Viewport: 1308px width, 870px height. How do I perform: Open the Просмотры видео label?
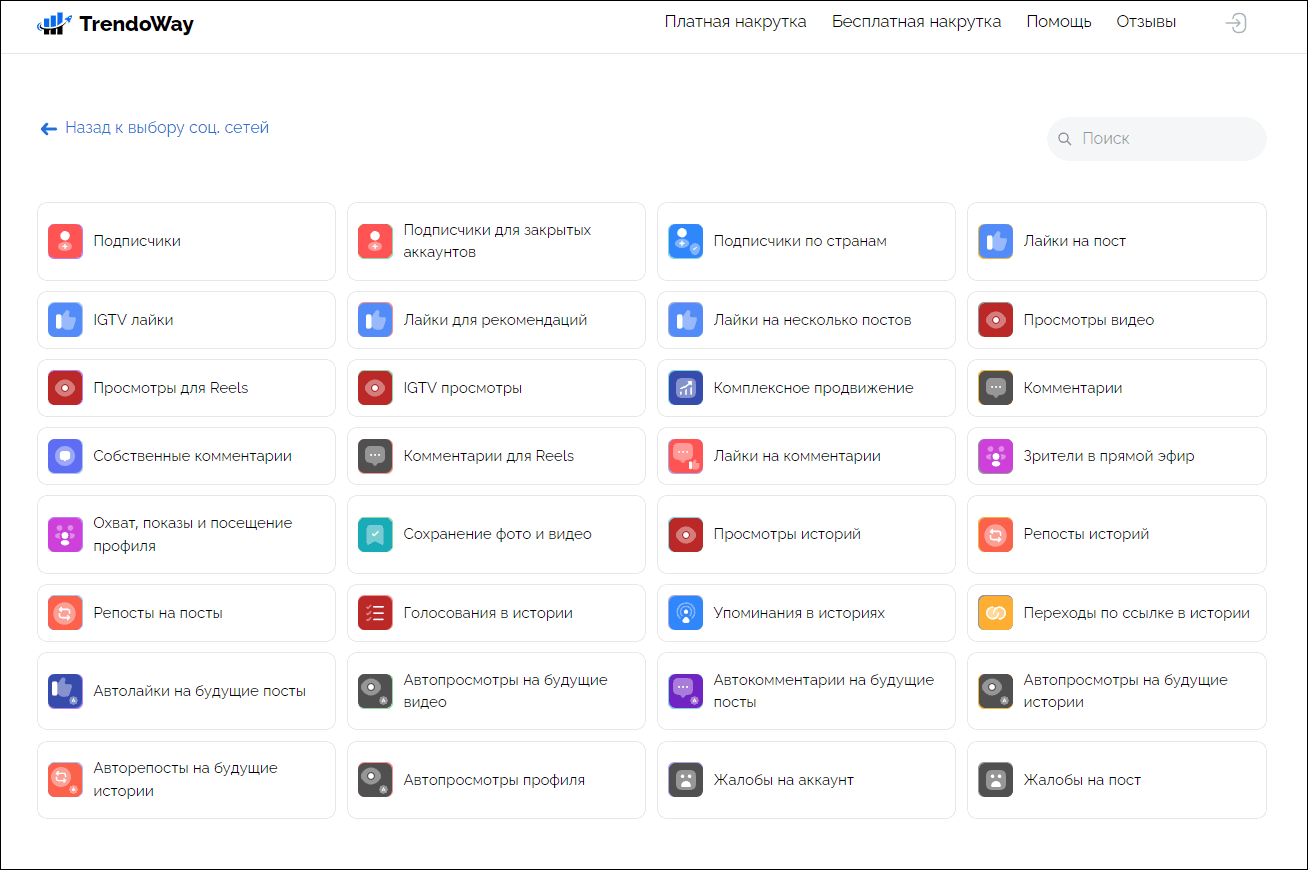(x=1089, y=320)
